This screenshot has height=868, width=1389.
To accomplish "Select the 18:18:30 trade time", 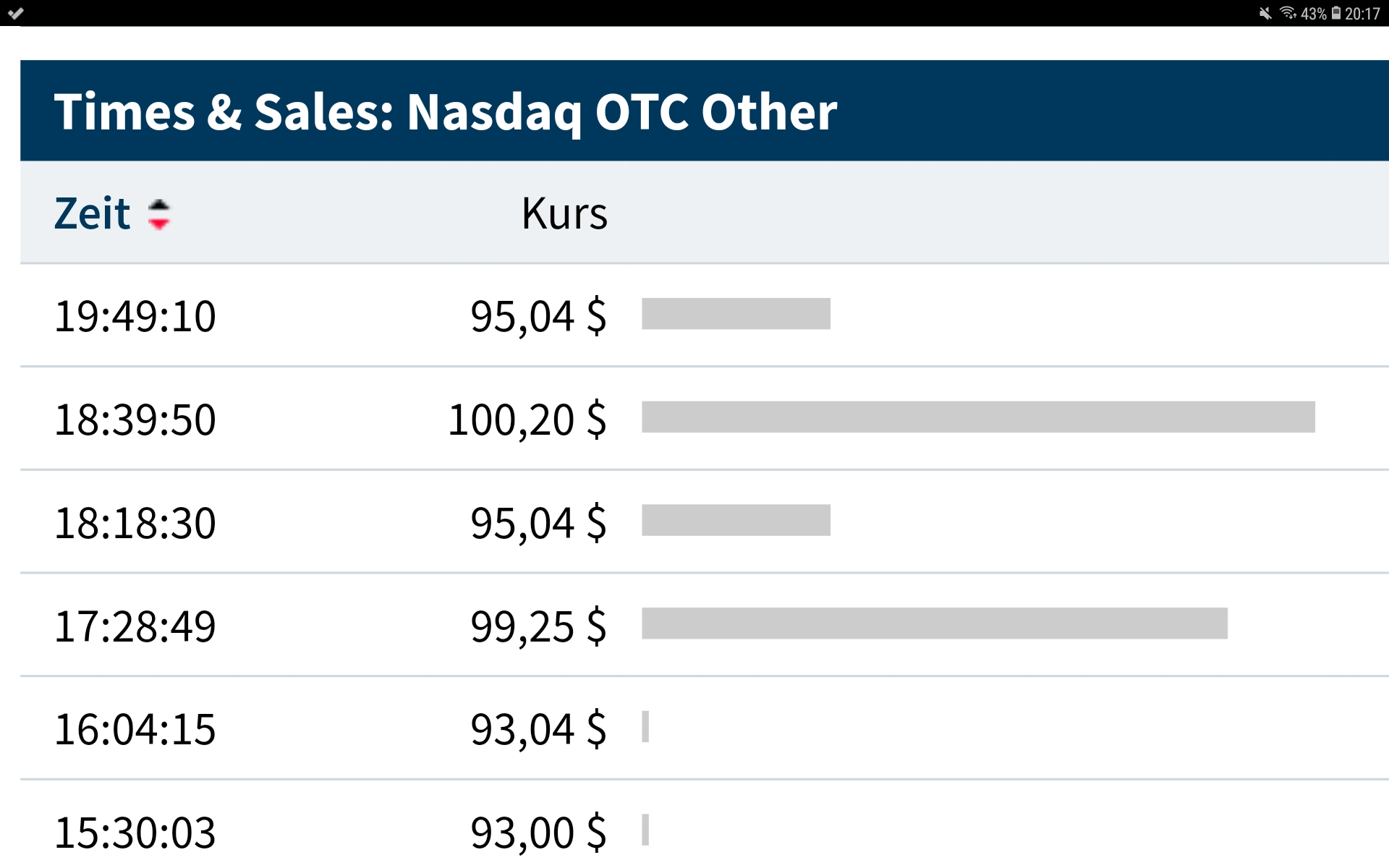I will click(x=135, y=523).
